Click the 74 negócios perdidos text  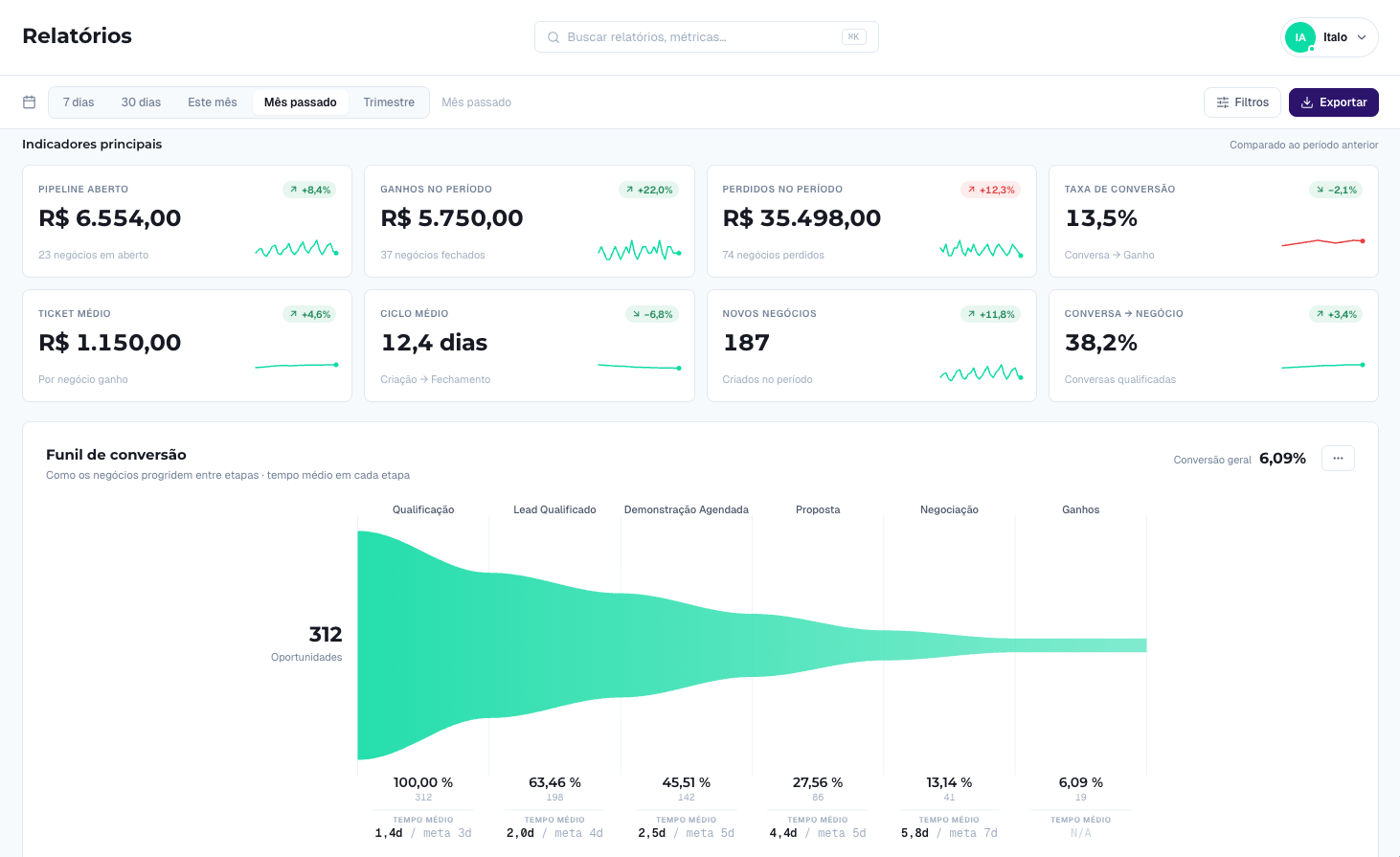pos(773,255)
